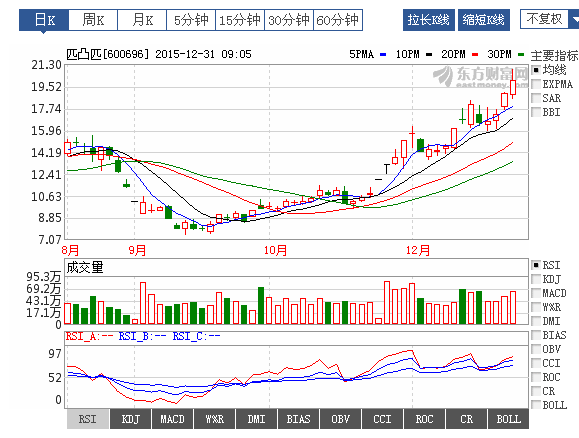Click the stock code [600696] title

[126, 54]
